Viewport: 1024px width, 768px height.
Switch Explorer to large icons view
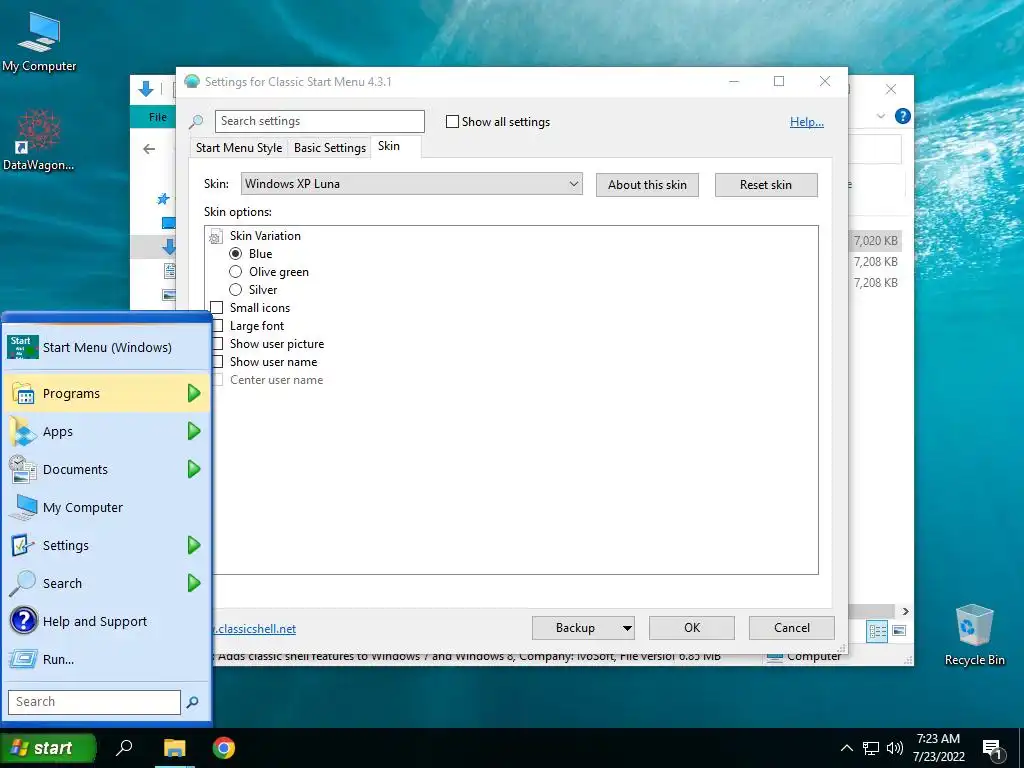click(x=899, y=631)
